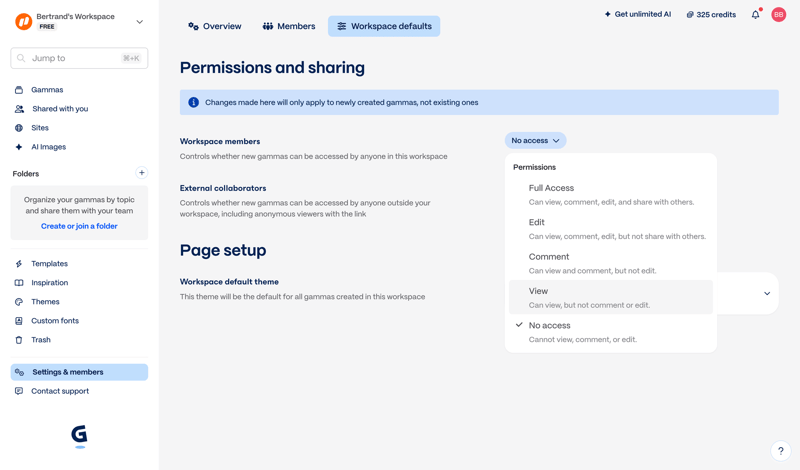Click the Settings & members gears icon
Image resolution: width=800 pixels, height=470 pixels.
[x=19, y=372]
